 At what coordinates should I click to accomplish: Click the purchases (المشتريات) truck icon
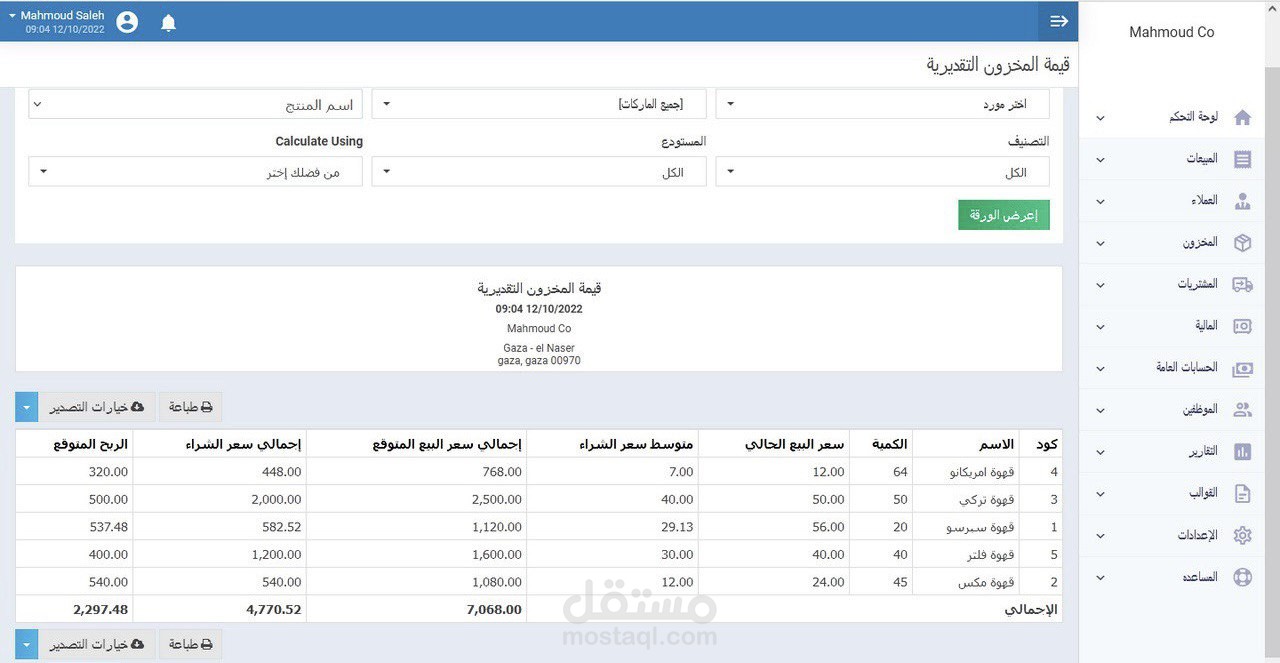point(1243,284)
